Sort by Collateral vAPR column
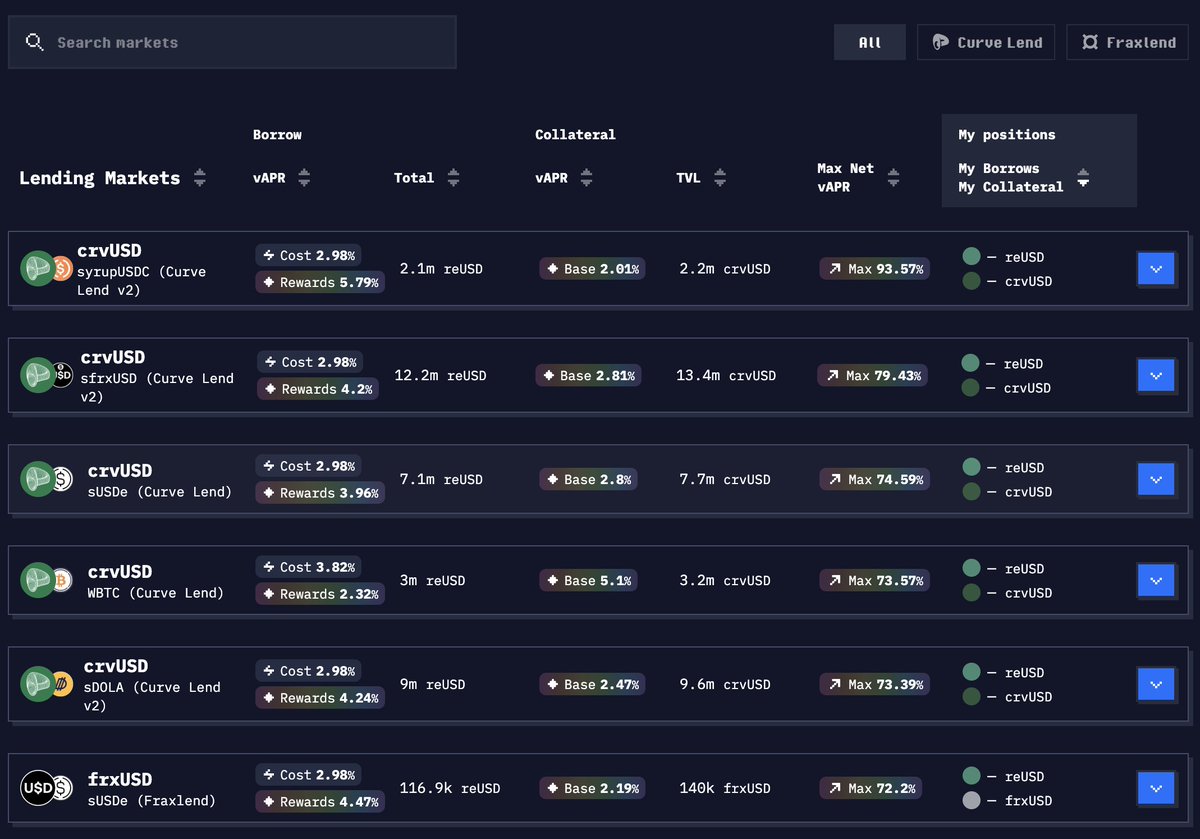Viewport: 1200px width, 839px height. coord(586,178)
